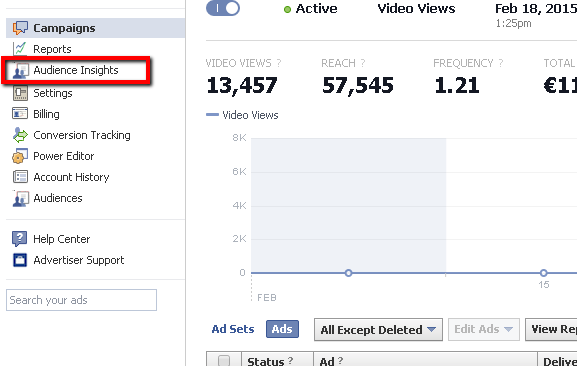This screenshot has height=366, width=577.
Task: Open the All Except Deleted dropdown
Action: (x=378, y=330)
